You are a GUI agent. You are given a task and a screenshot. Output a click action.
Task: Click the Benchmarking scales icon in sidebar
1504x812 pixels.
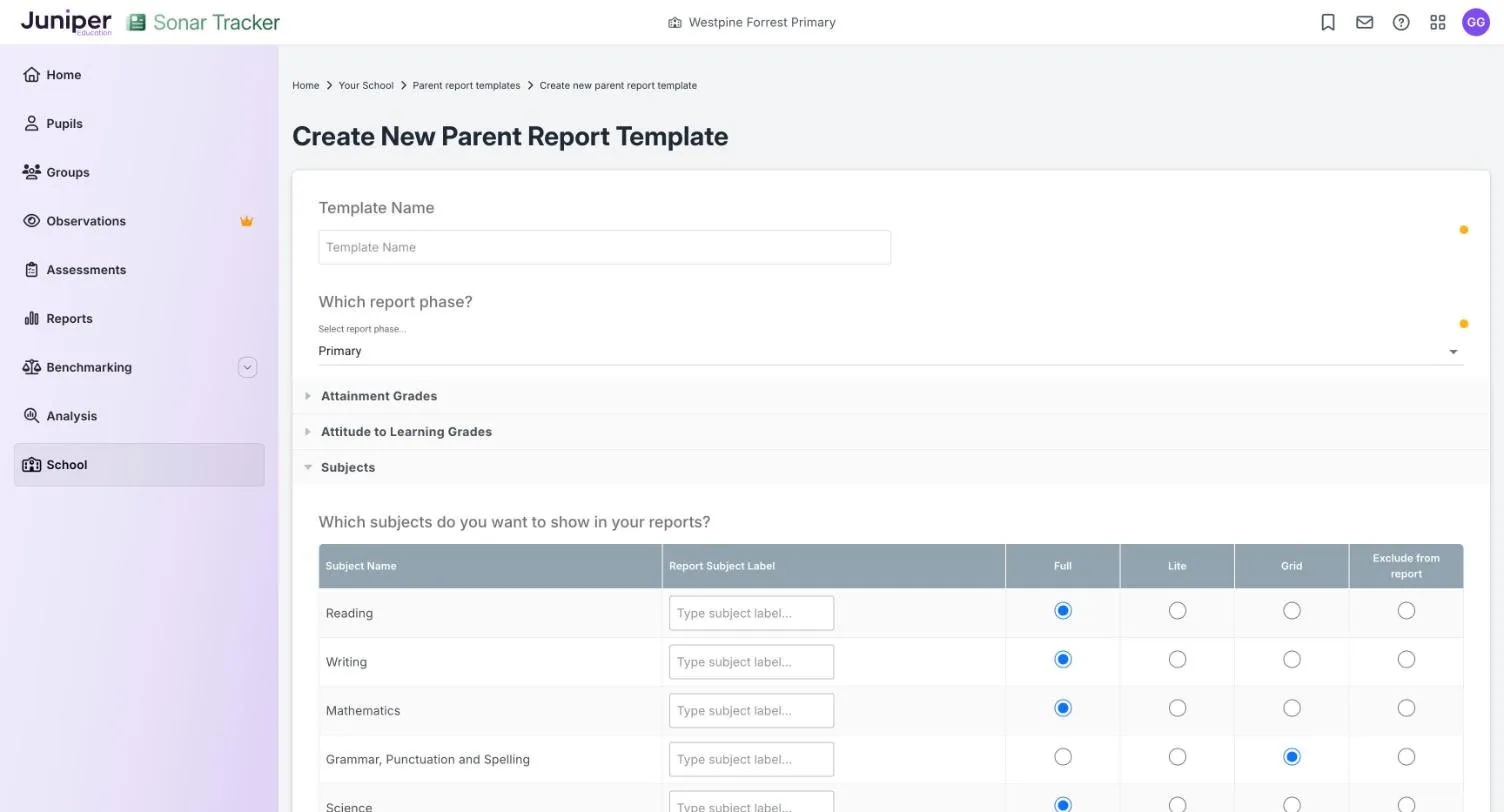tap(31, 367)
